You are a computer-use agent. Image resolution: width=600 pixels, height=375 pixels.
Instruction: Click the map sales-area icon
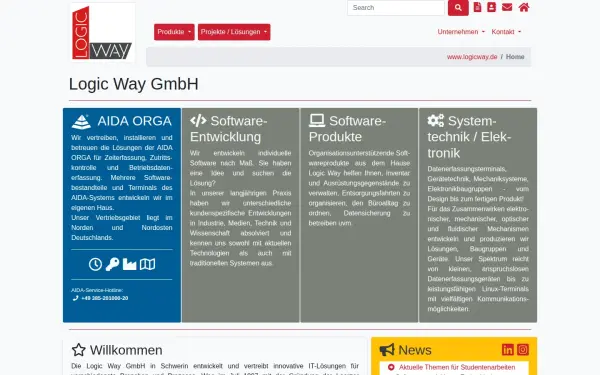coord(147,264)
